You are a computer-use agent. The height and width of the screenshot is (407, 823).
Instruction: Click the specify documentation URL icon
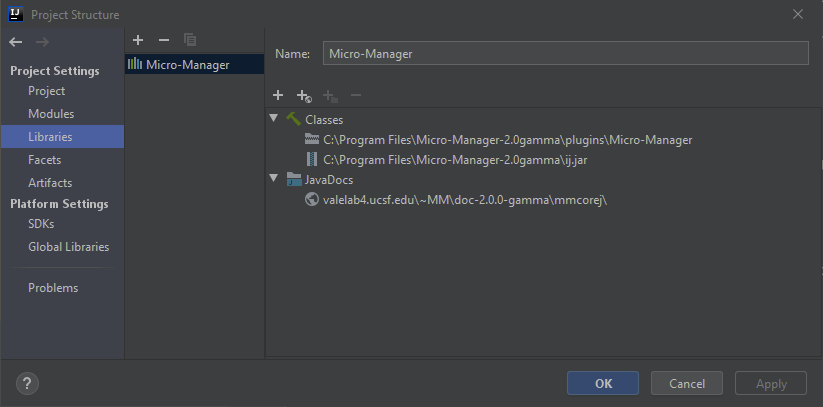(304, 96)
